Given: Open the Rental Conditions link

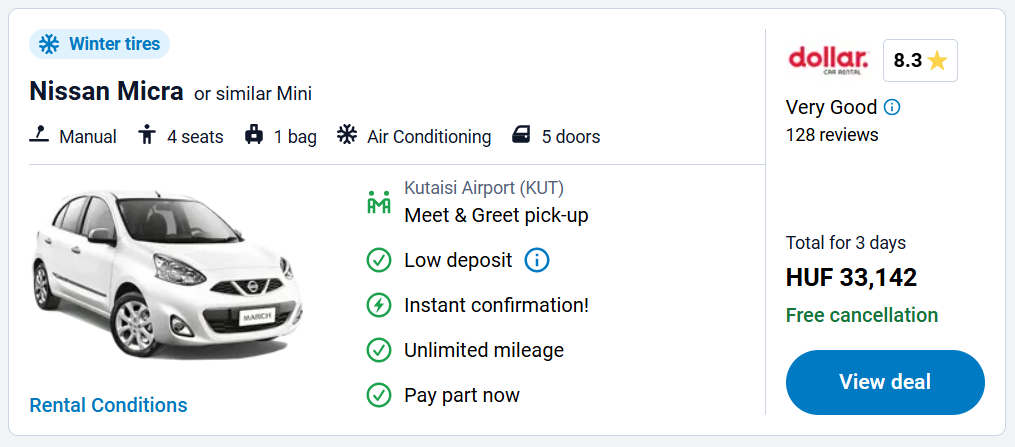Looking at the screenshot, I should [x=108, y=405].
